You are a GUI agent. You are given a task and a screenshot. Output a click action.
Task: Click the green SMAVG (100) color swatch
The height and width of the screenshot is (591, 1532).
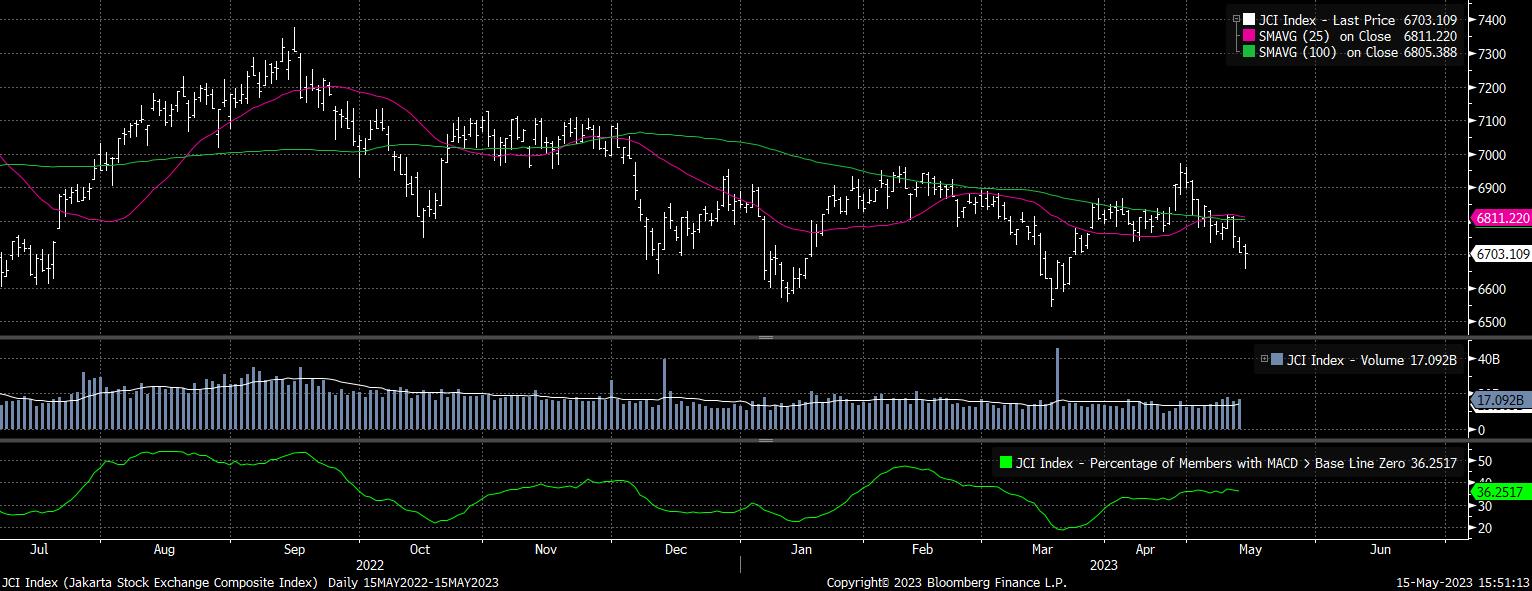click(1249, 52)
